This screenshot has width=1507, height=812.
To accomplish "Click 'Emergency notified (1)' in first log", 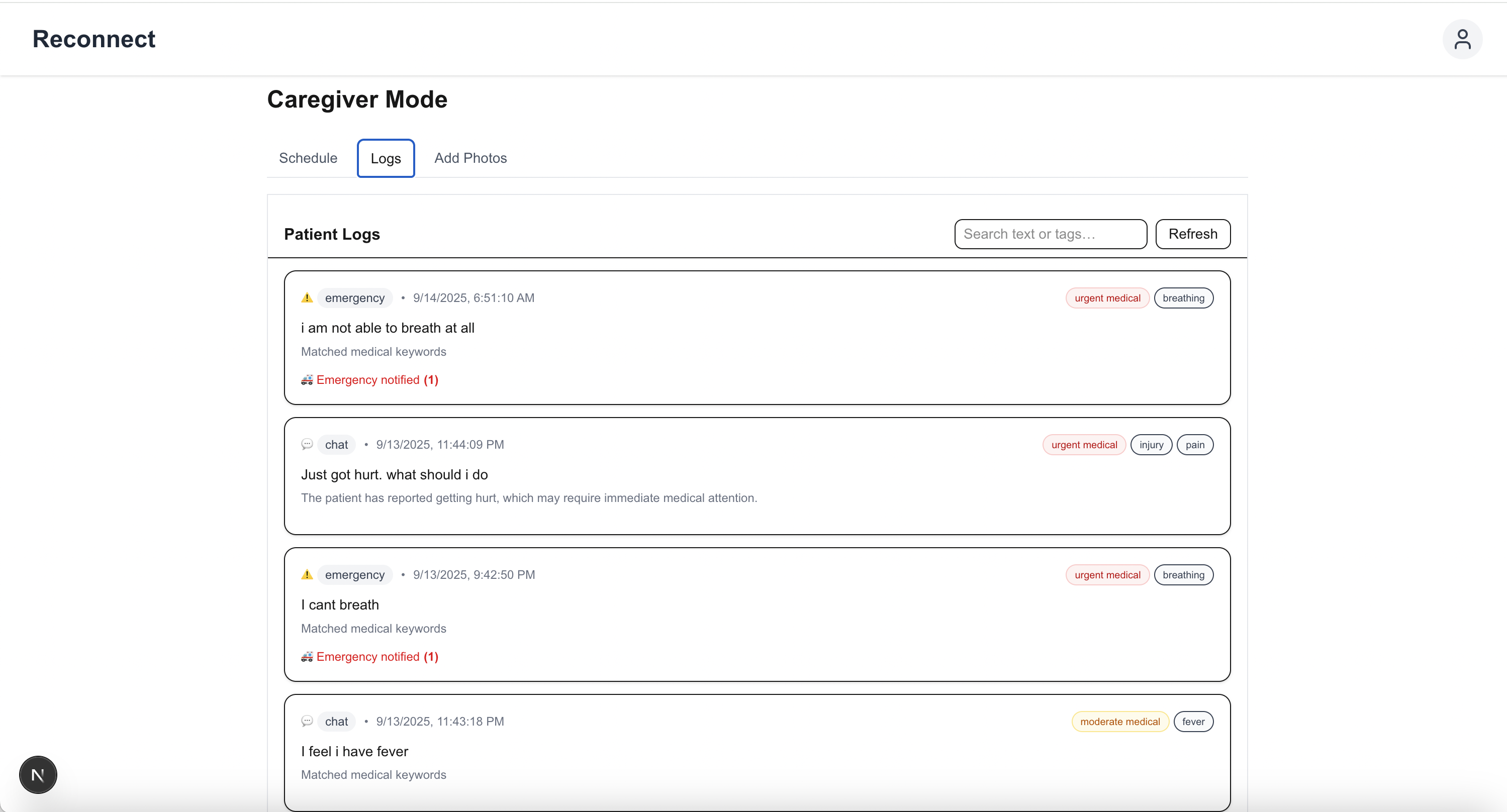I will pos(378,380).
